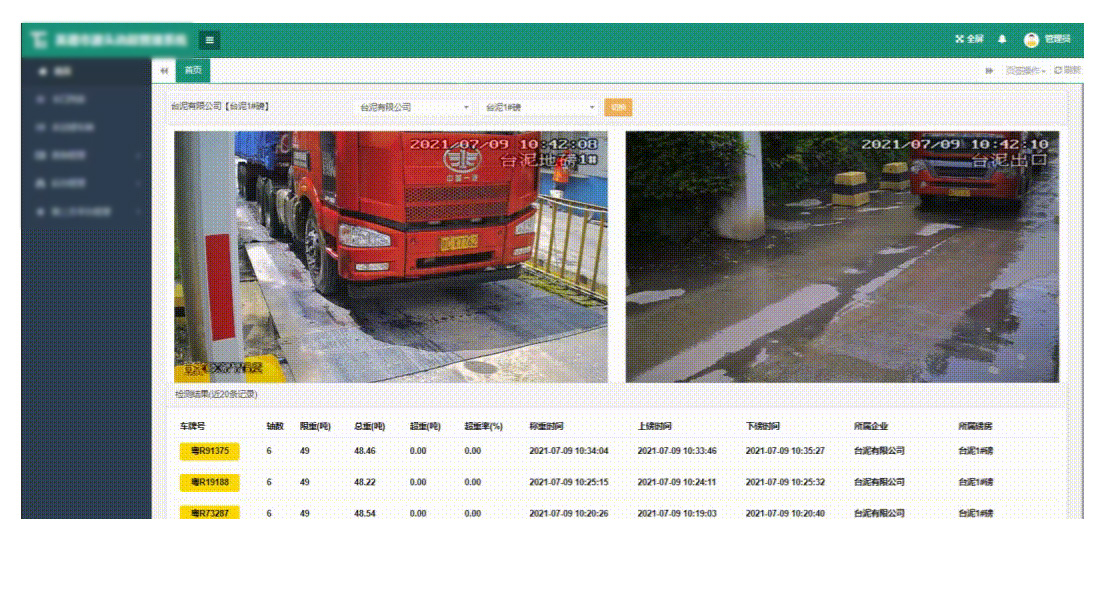
Task: Click the 管理员 user avatar
Action: (x=1031, y=40)
